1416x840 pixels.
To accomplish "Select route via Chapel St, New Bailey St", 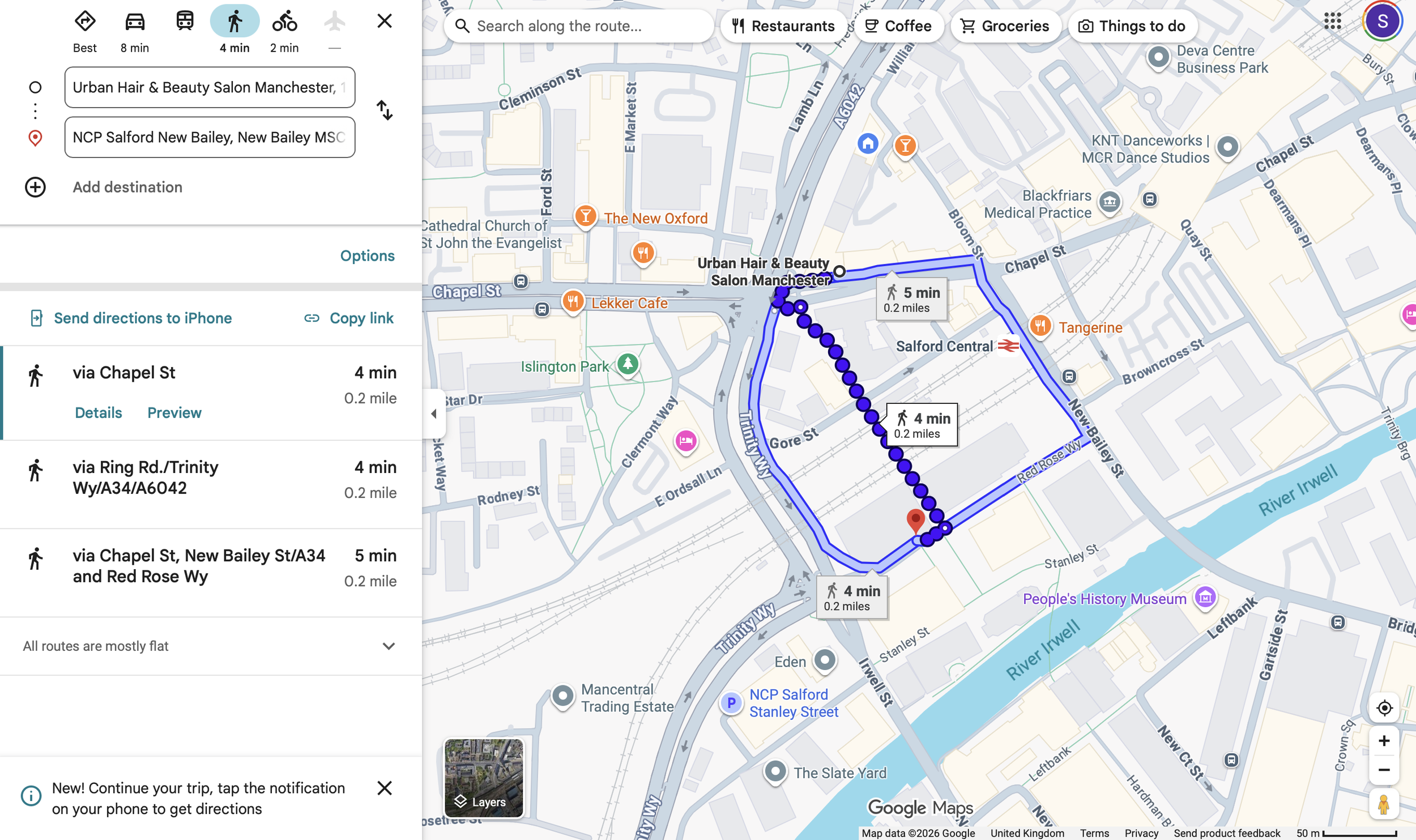I will [x=211, y=573].
